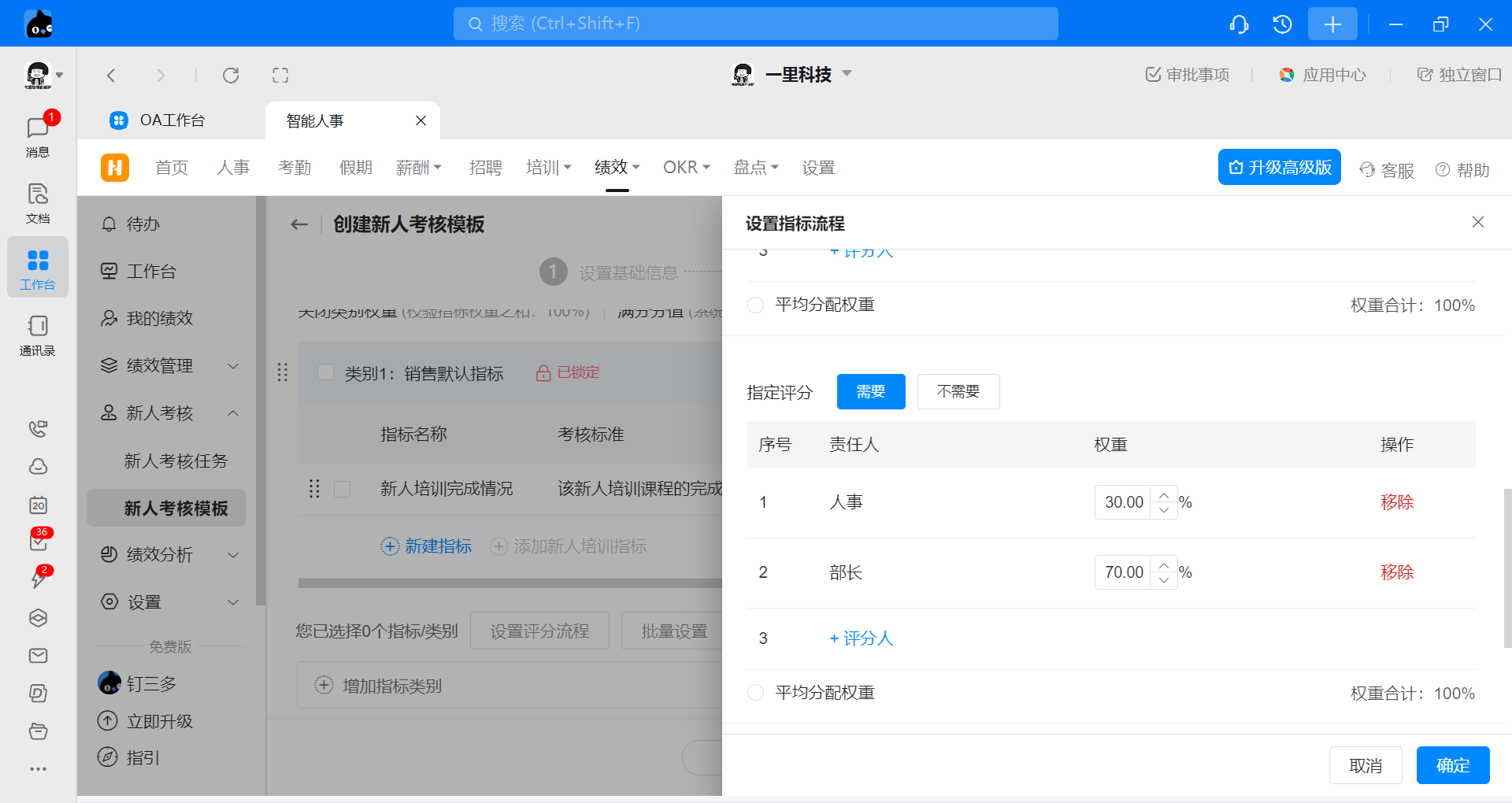
Task: Click the 确定 confirm button
Action: [x=1452, y=765]
